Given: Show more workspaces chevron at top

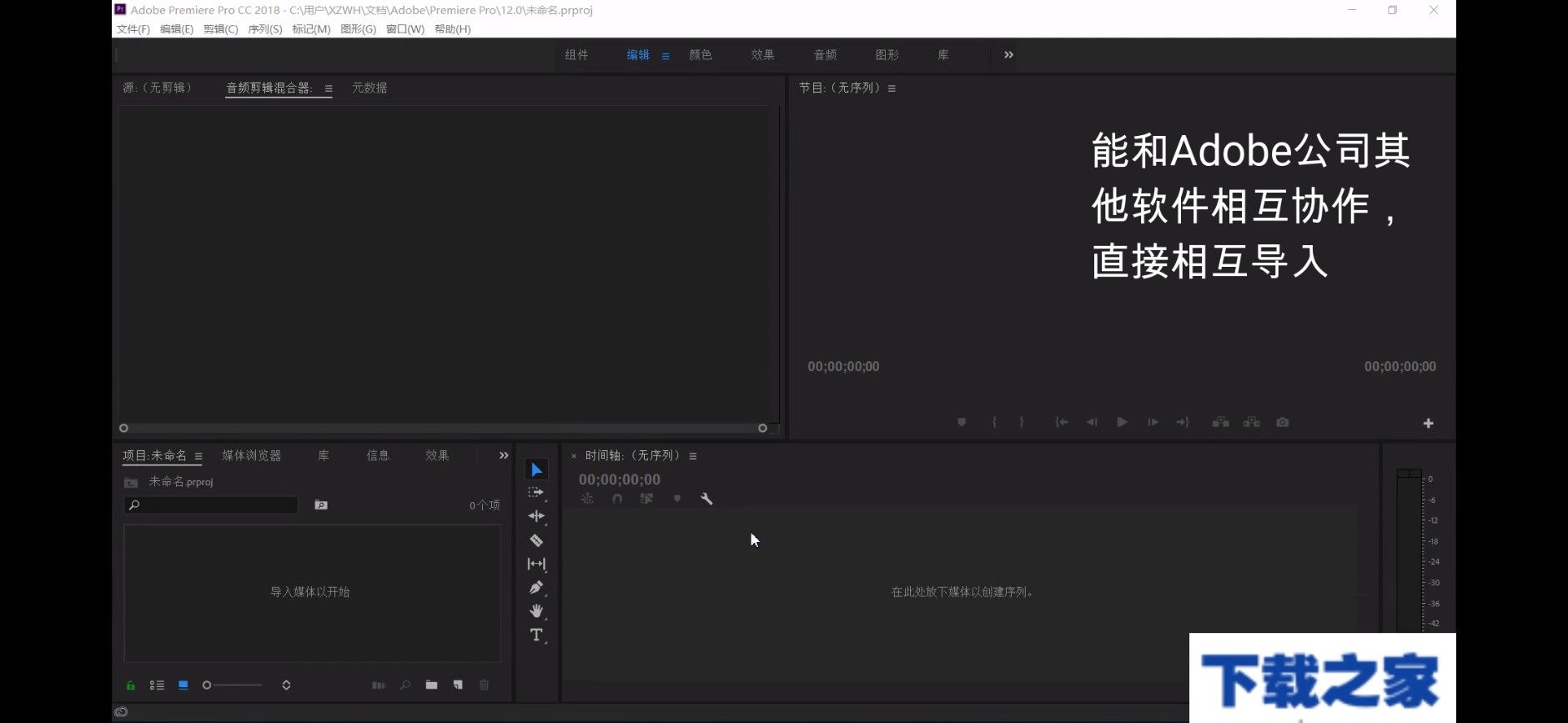Looking at the screenshot, I should click(1008, 55).
